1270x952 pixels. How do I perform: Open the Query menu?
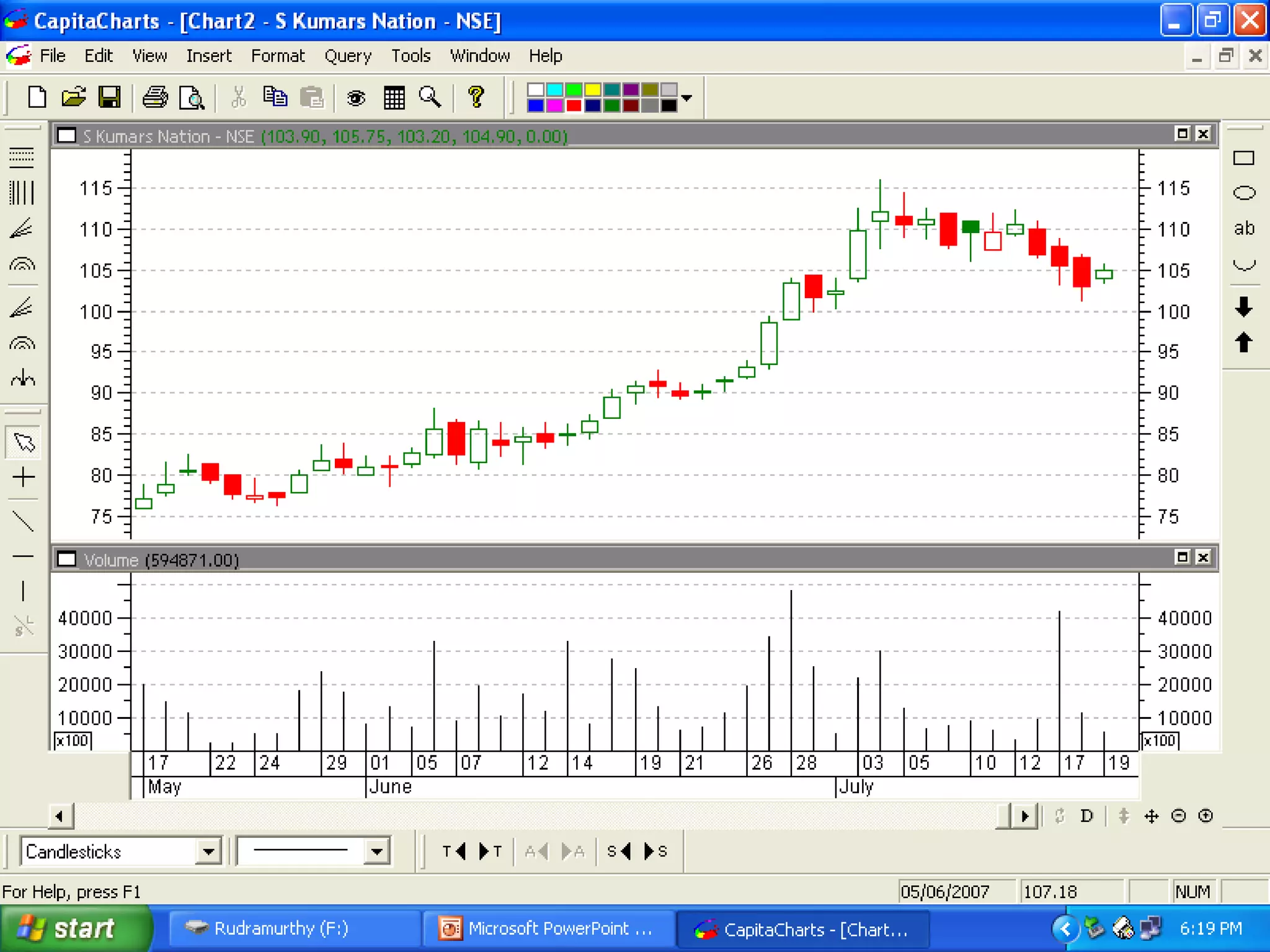348,56
